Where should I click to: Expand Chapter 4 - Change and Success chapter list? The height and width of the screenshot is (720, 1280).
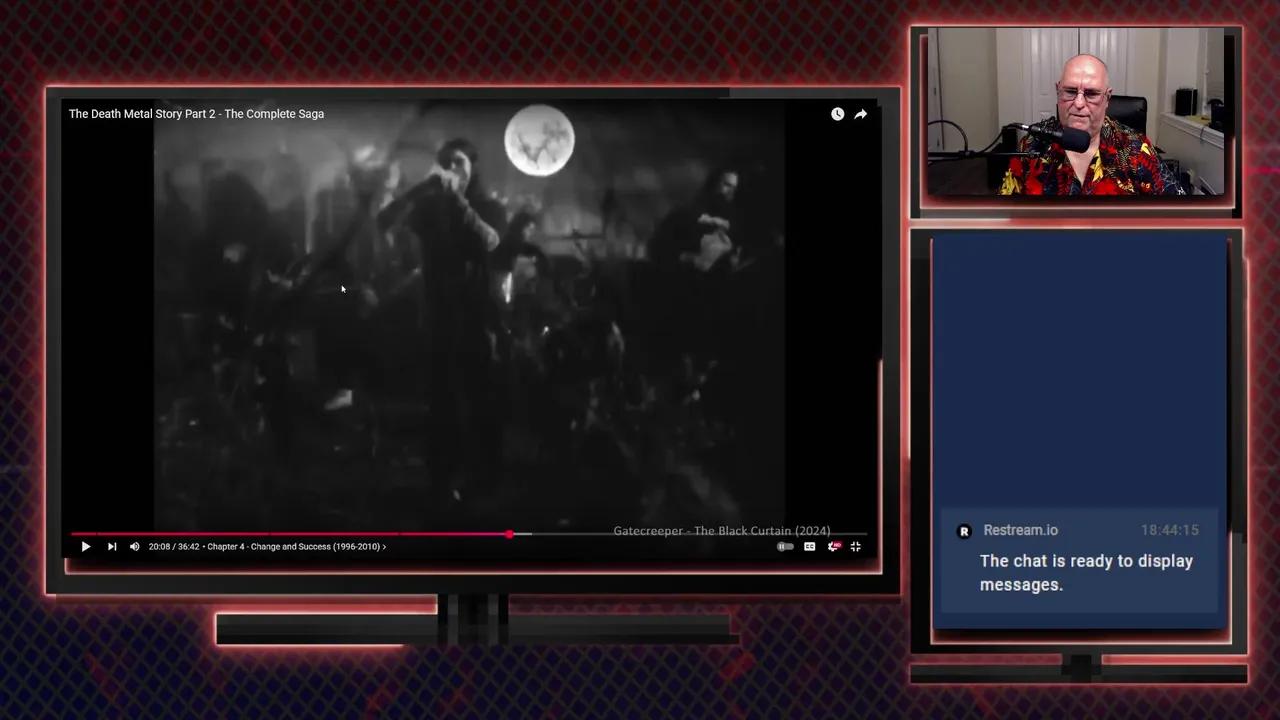pyautogui.click(x=296, y=547)
